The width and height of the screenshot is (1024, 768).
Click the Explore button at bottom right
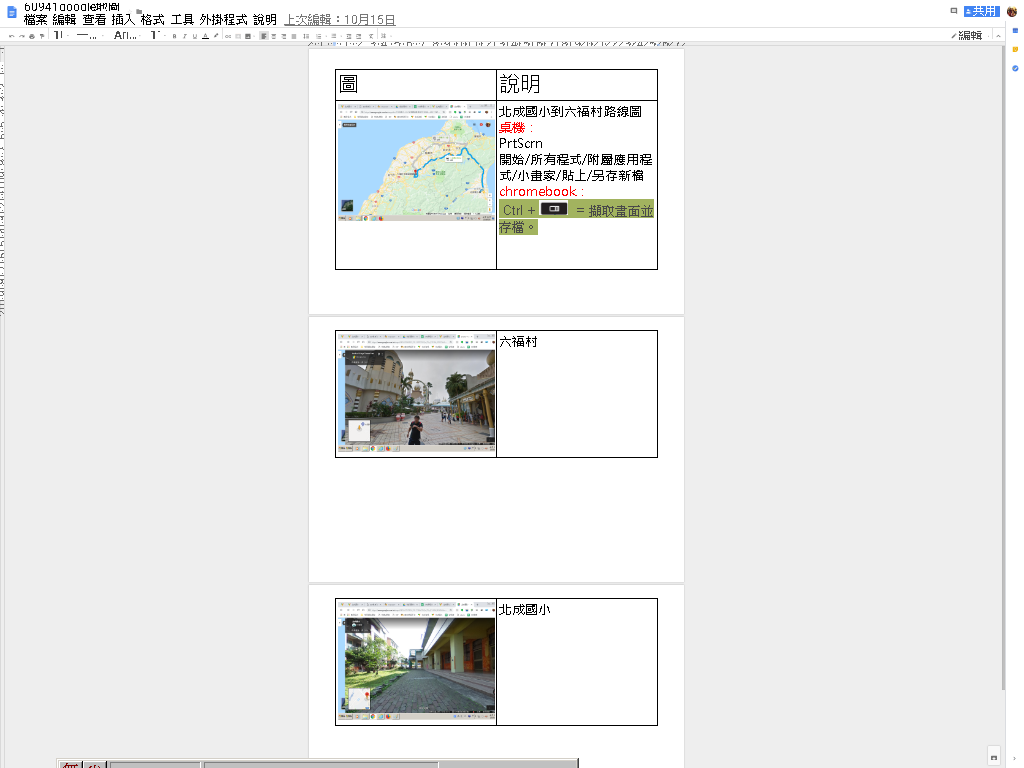coord(994,758)
